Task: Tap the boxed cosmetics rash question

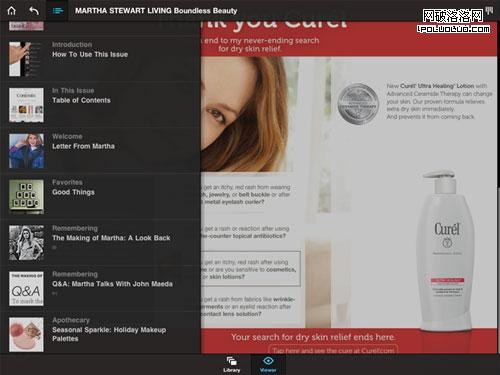Action: 251,269
